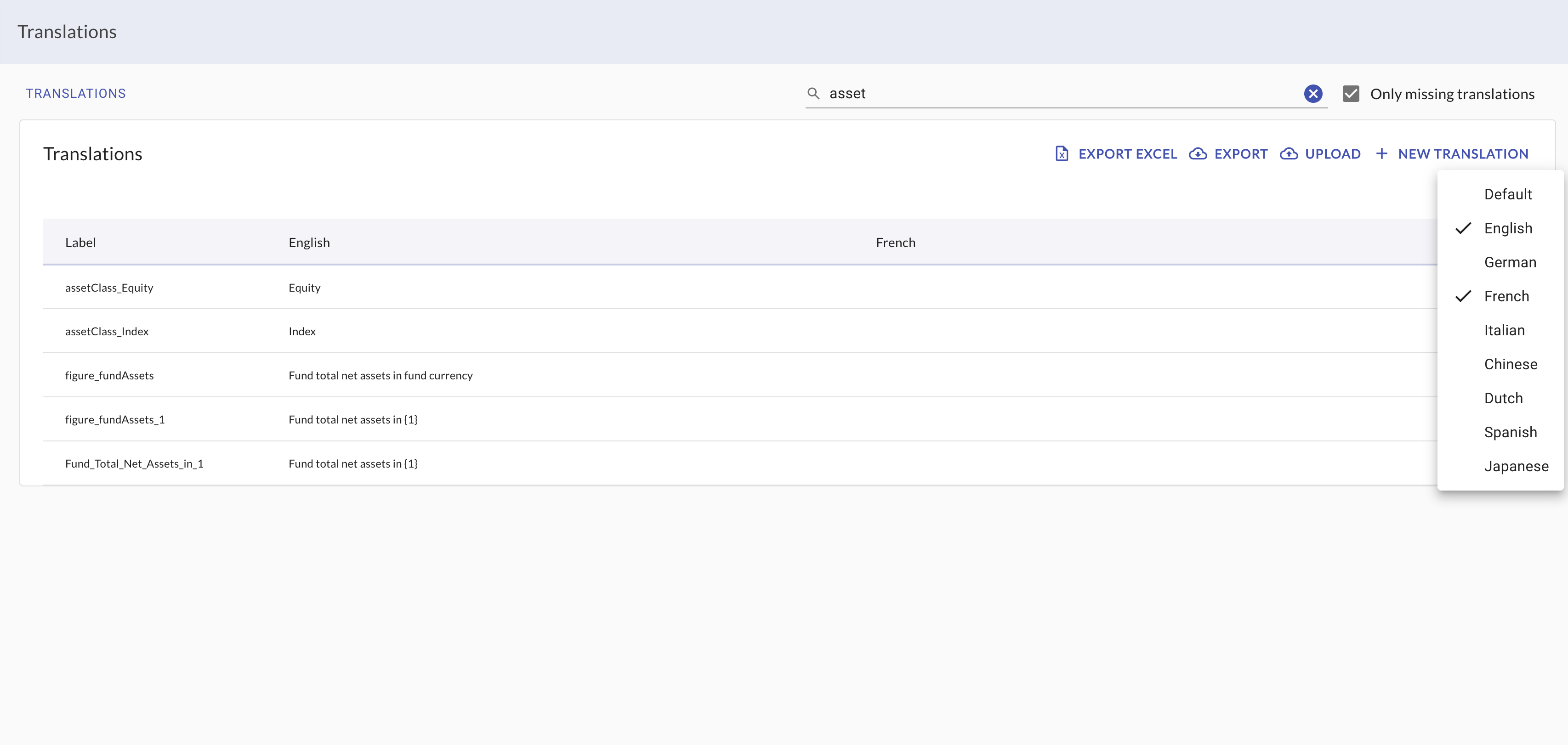Image resolution: width=1568 pixels, height=745 pixels.
Task: Click the plus icon for new translation
Action: pos(1382,154)
